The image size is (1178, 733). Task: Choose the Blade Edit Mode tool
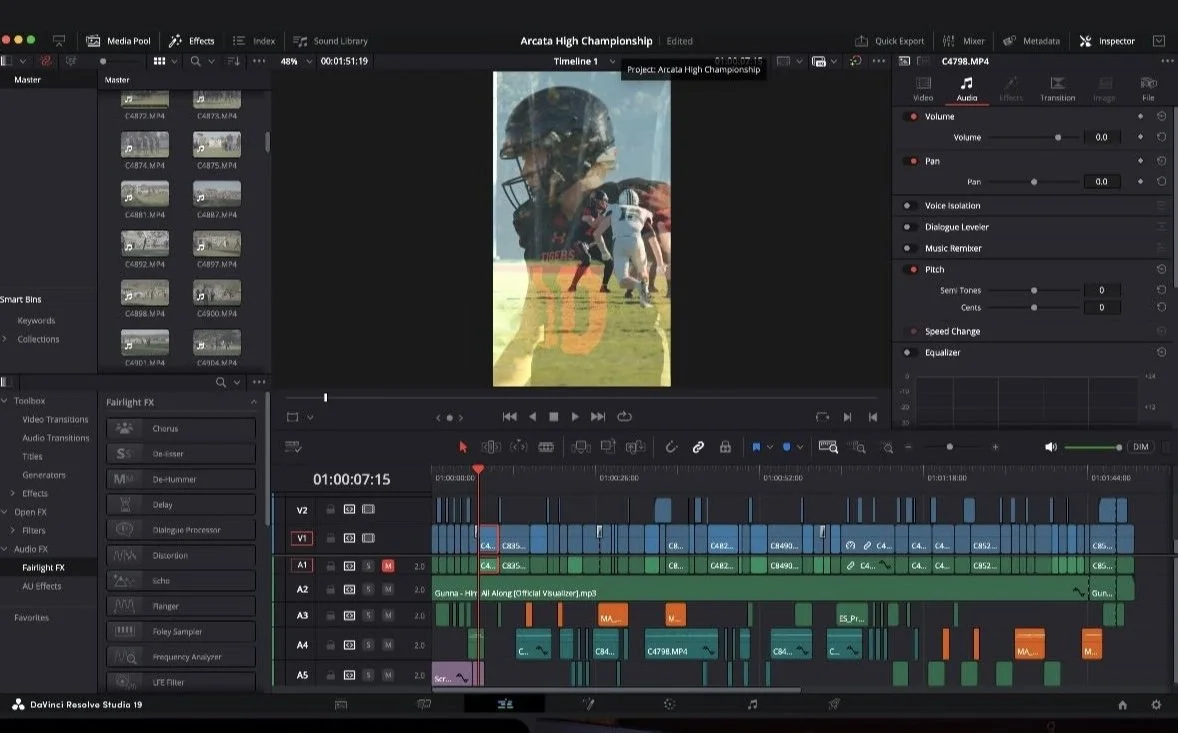(546, 447)
